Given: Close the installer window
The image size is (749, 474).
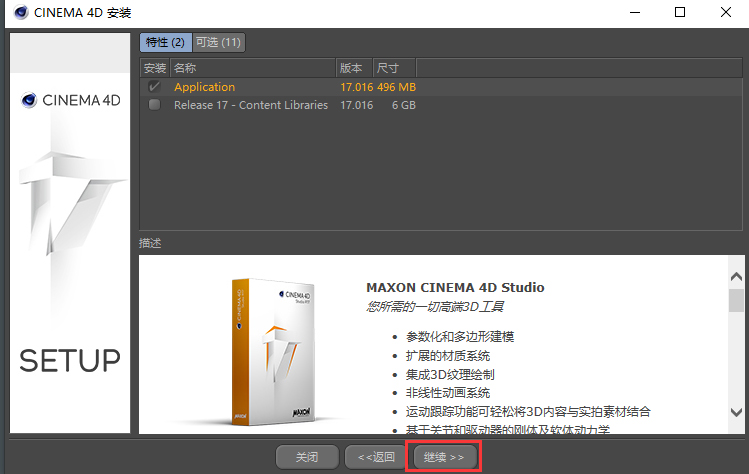Looking at the screenshot, I should coord(726,12).
